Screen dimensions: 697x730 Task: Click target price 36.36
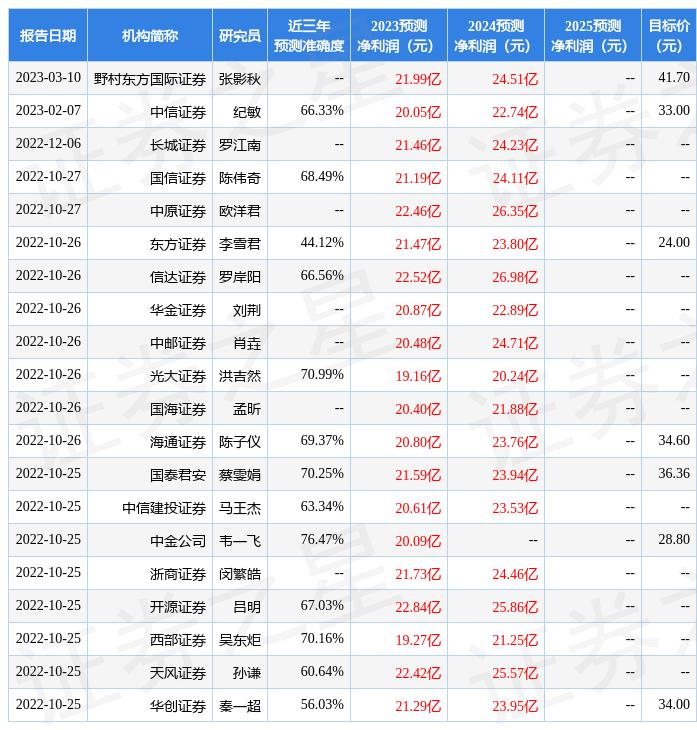pyautogui.click(x=674, y=473)
